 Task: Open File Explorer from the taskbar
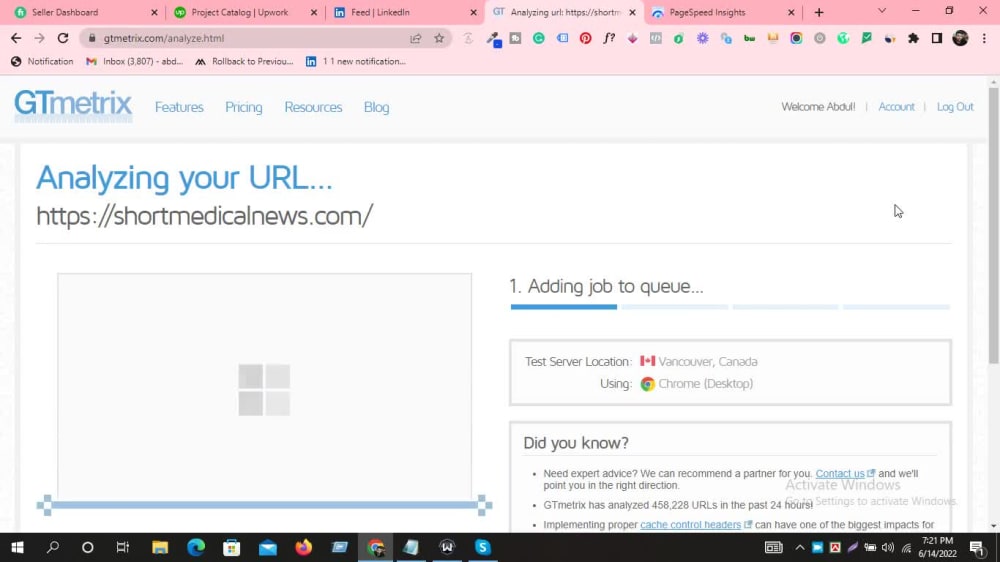pos(159,547)
